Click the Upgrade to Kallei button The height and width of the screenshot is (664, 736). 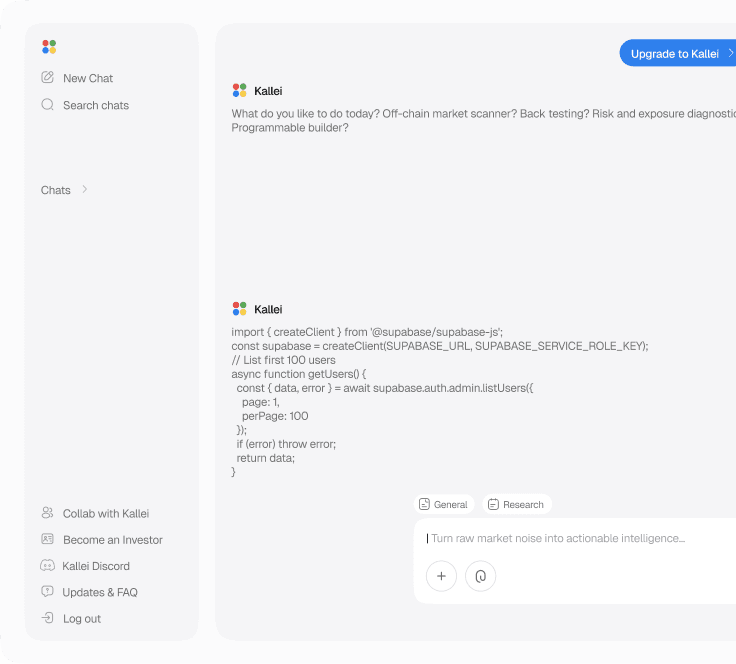(679, 53)
